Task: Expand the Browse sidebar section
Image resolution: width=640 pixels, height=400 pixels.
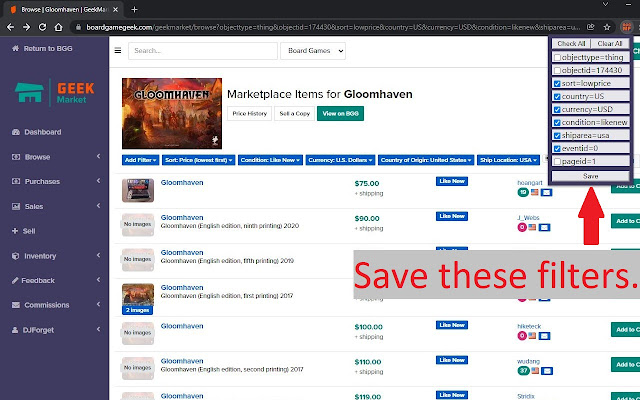Action: coord(55,157)
